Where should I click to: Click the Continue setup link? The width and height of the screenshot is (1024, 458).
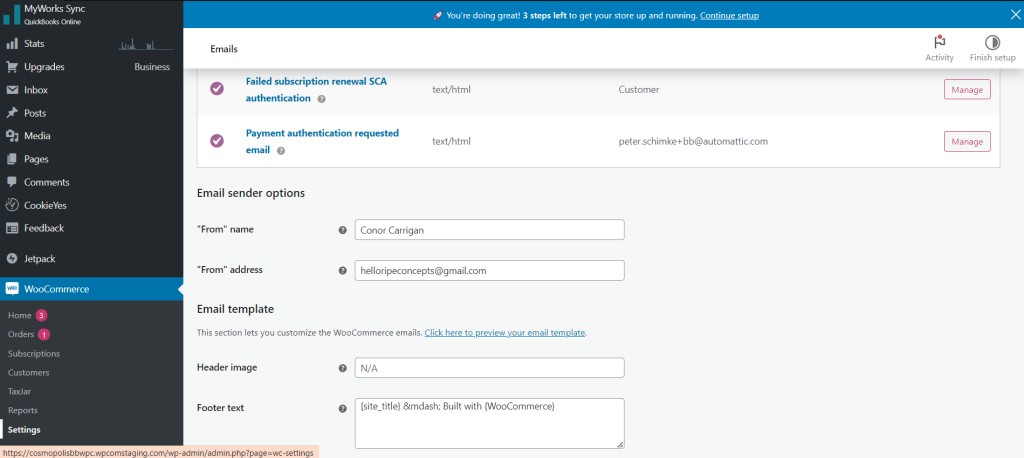[729, 16]
